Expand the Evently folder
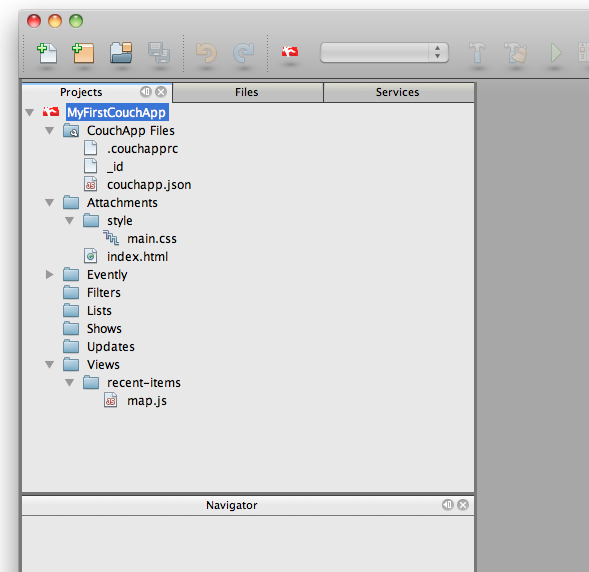 coord(49,275)
